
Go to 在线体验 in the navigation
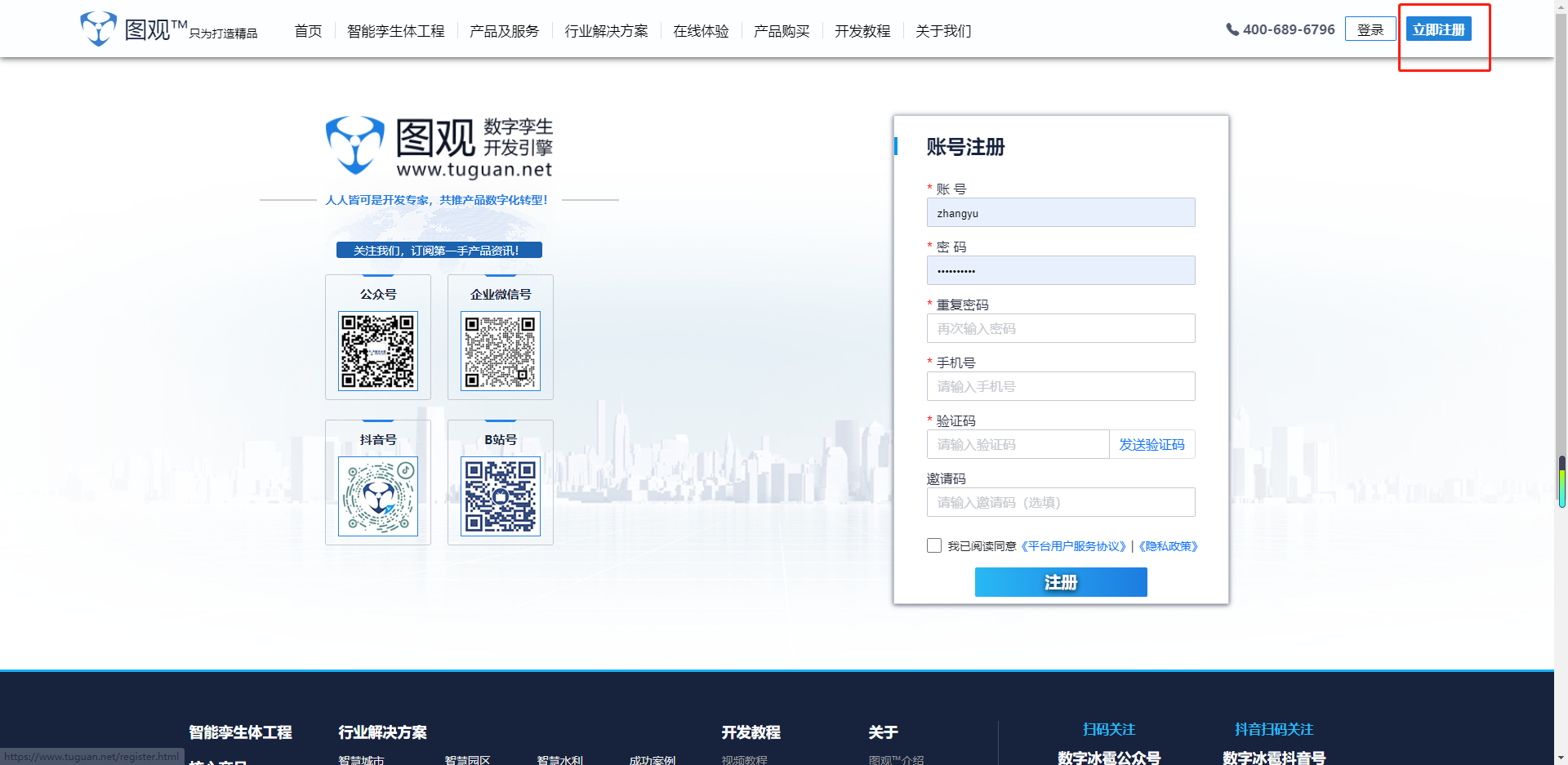pos(701,31)
